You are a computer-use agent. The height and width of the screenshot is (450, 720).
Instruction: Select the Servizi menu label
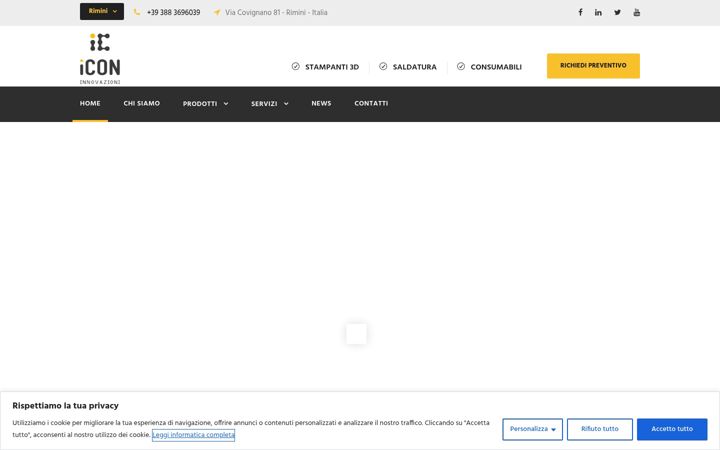(x=264, y=104)
